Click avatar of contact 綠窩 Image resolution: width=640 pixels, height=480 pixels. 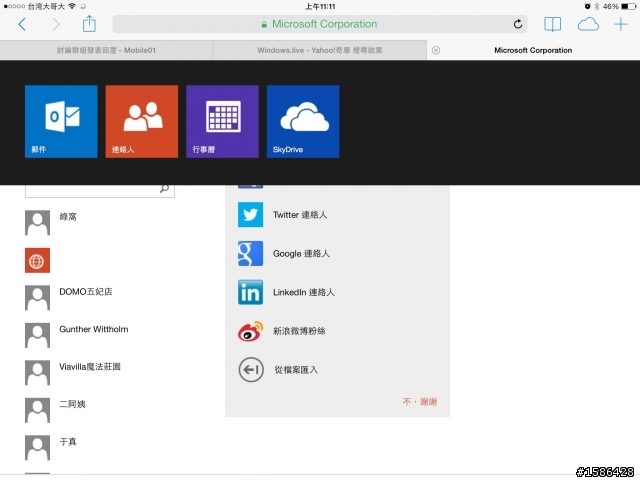pyautogui.click(x=37, y=223)
